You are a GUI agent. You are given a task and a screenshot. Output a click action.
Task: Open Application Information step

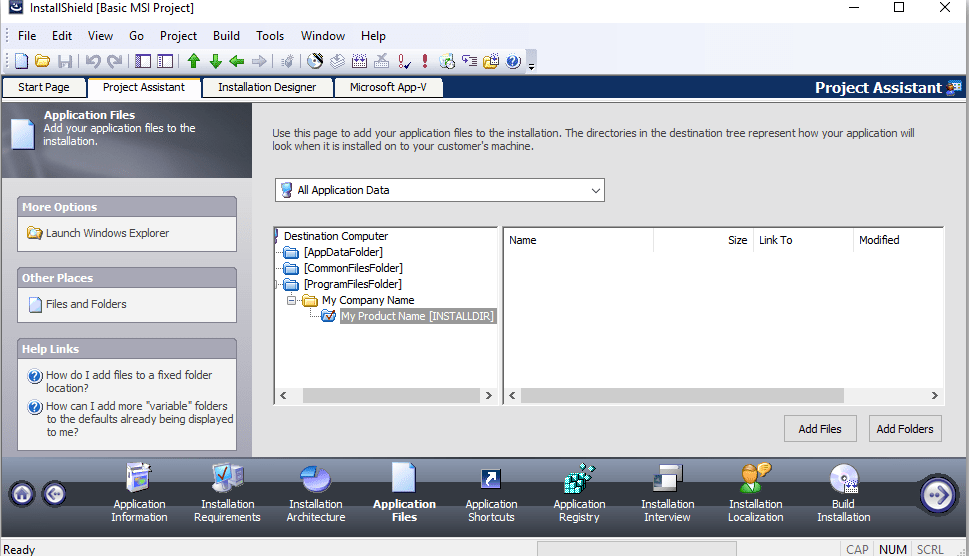[139, 492]
